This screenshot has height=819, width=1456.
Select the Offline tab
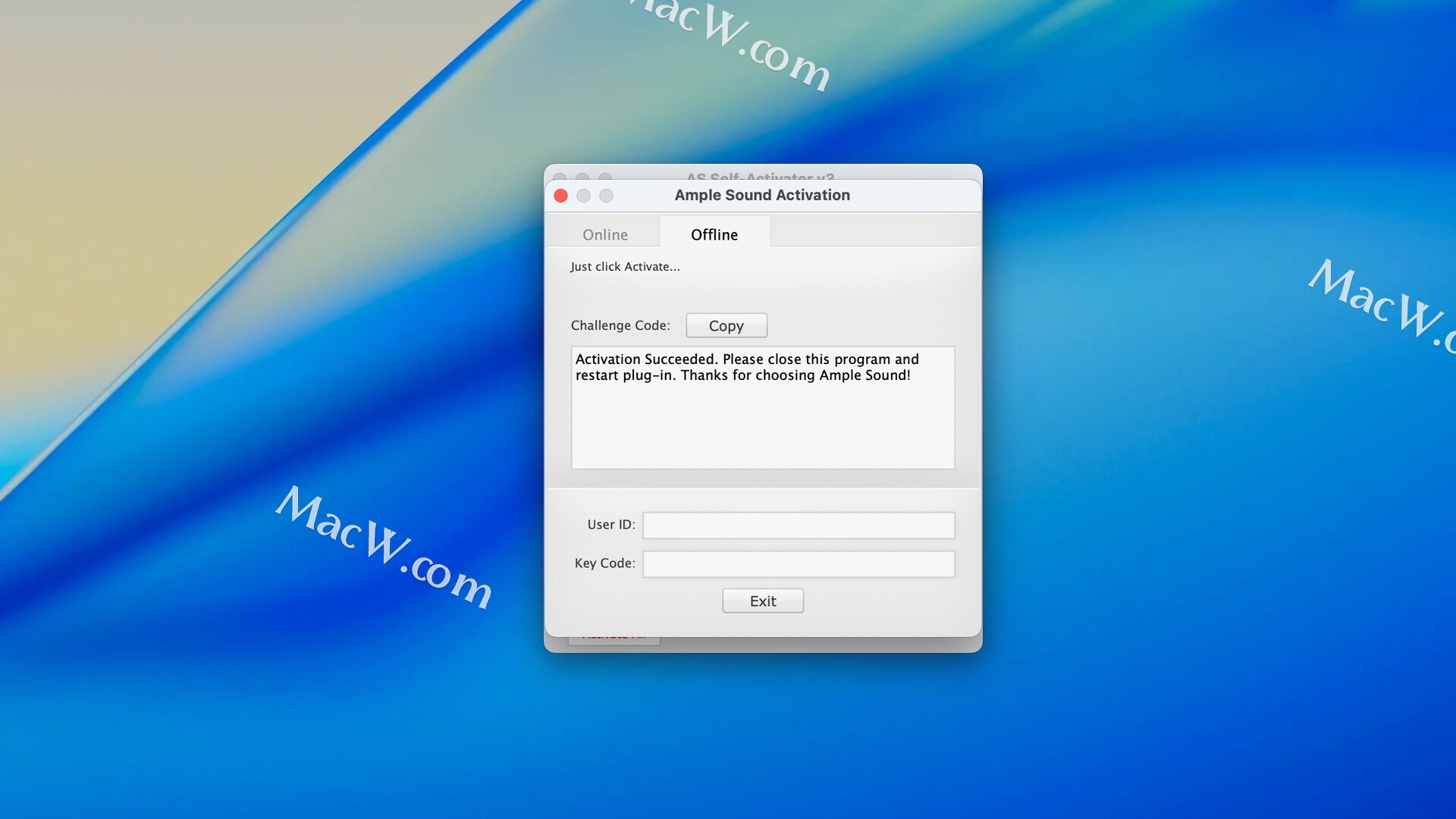(714, 234)
